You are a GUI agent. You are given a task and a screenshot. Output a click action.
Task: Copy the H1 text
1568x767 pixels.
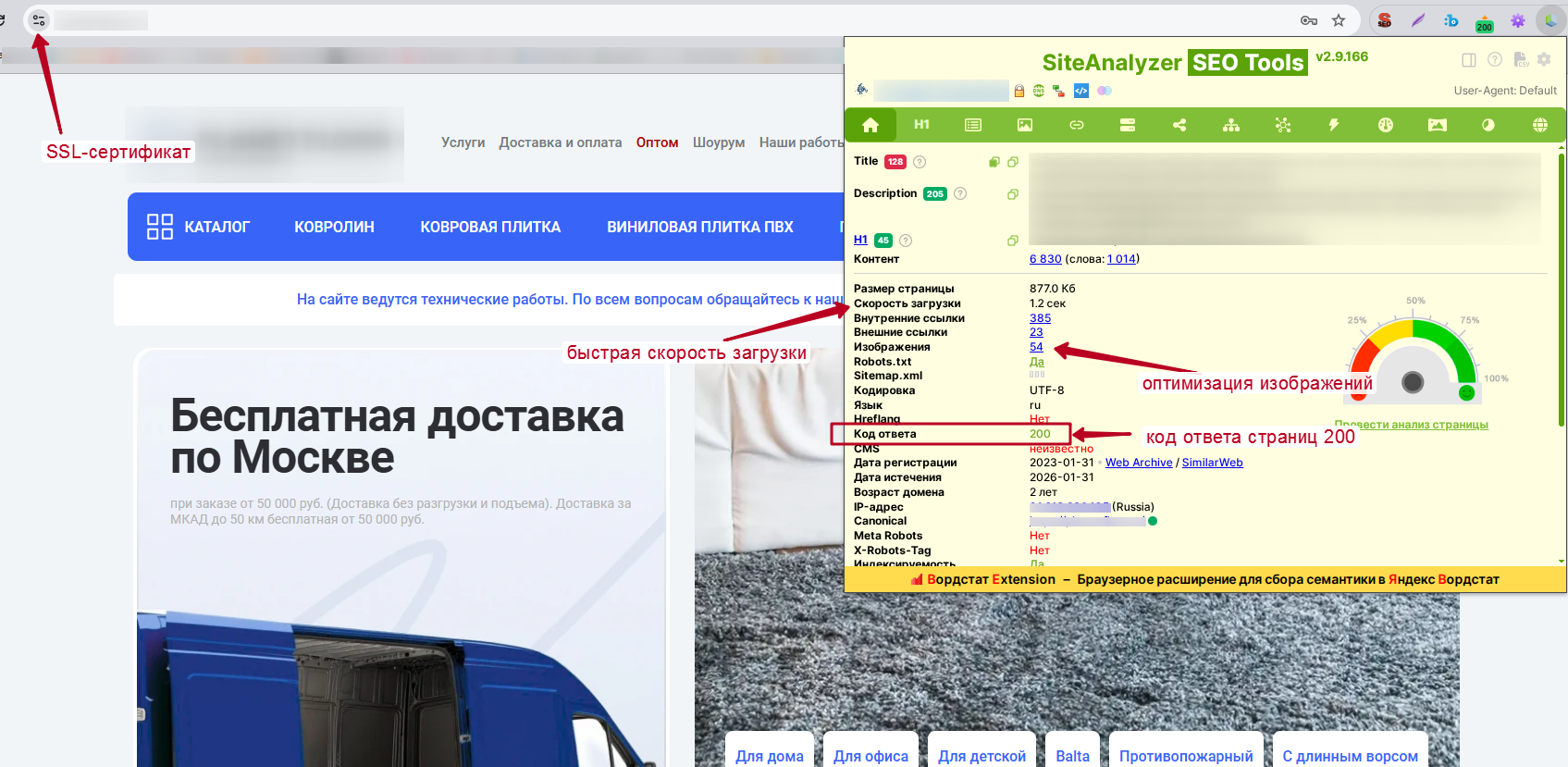[1013, 241]
